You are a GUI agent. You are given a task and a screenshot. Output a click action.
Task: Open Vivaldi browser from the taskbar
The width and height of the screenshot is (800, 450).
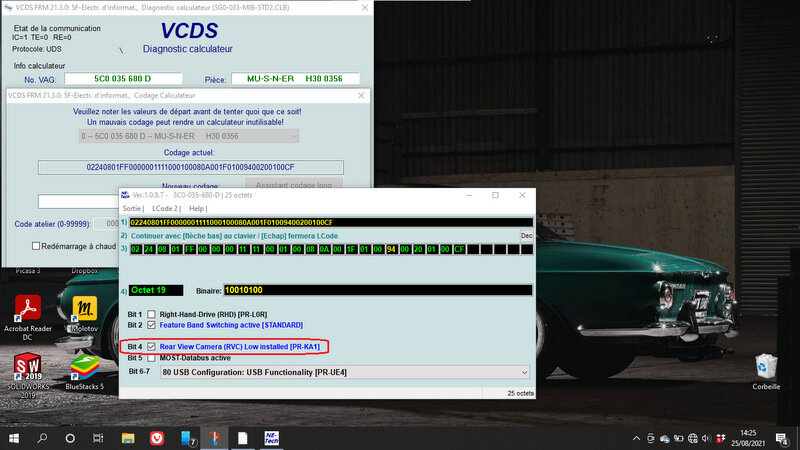pyautogui.click(x=157, y=438)
